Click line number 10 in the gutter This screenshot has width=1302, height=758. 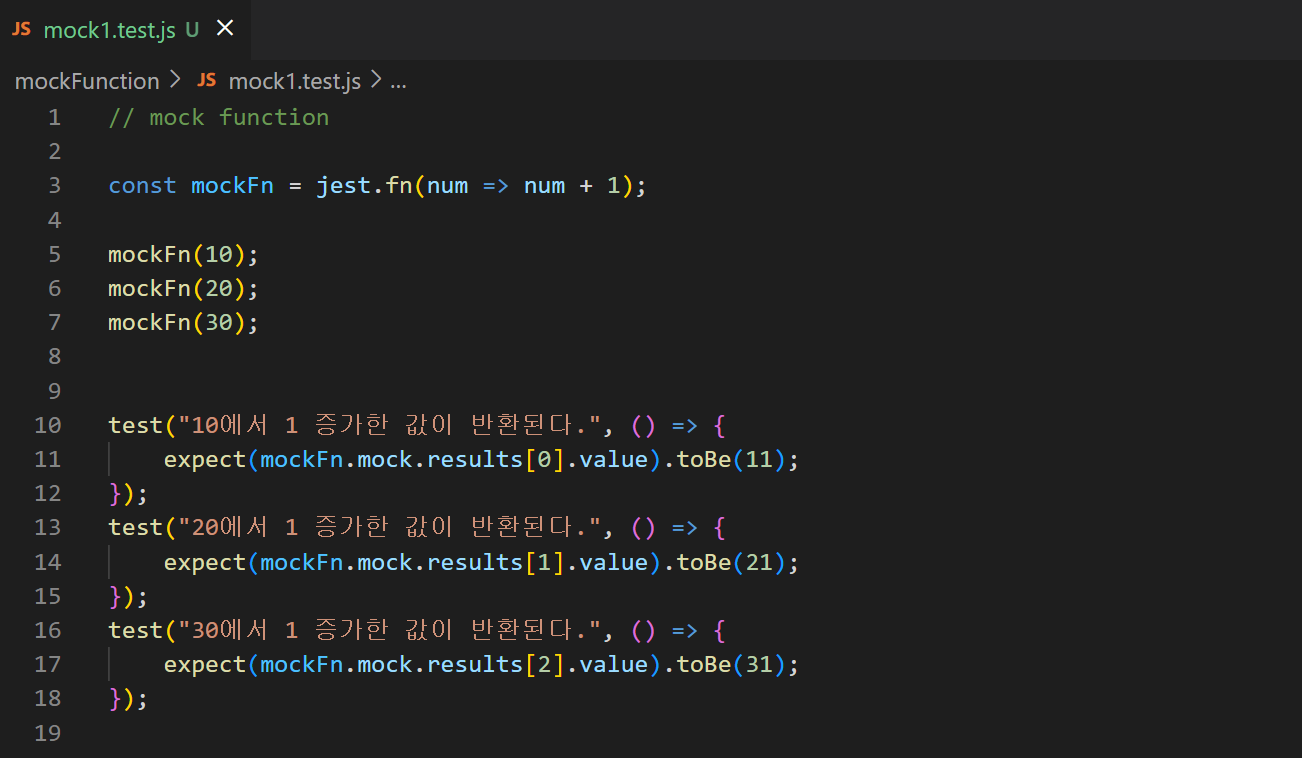(x=47, y=424)
